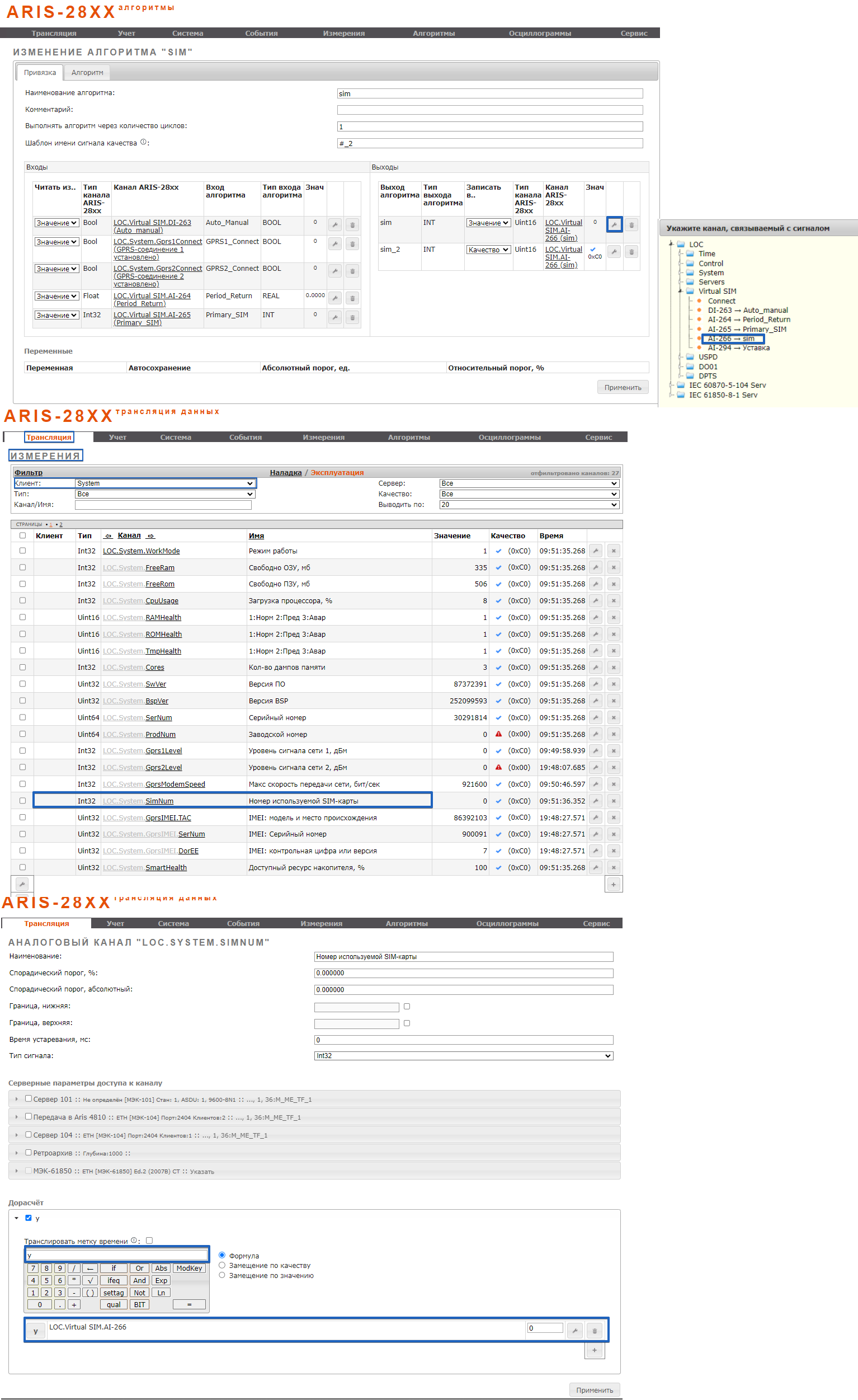
Task: Click the qual keypad button
Action: 114,1305
